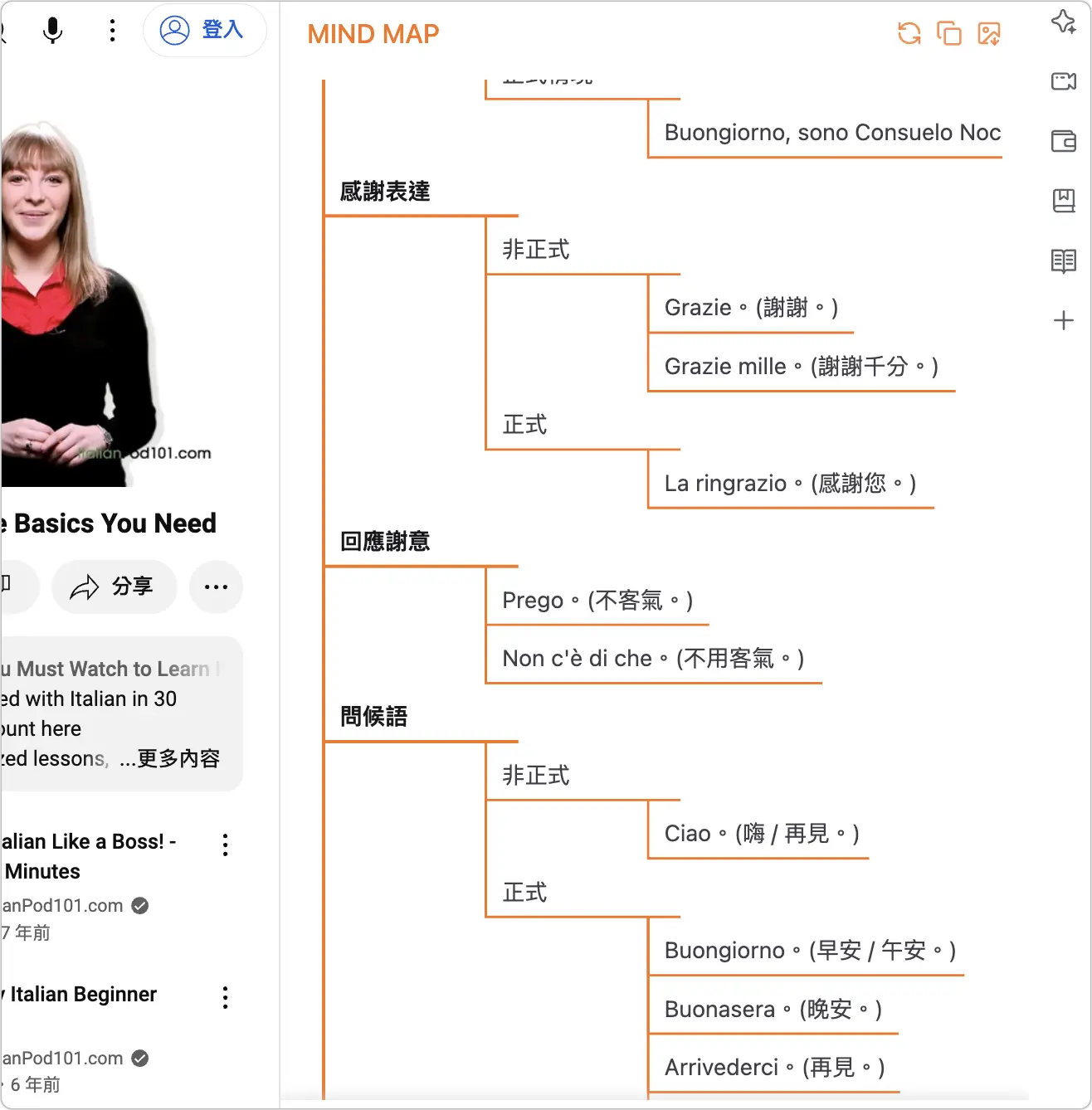The width and height of the screenshot is (1092, 1110).
Task: Click the AI sparkle icon in sidebar
Action: point(1064,22)
